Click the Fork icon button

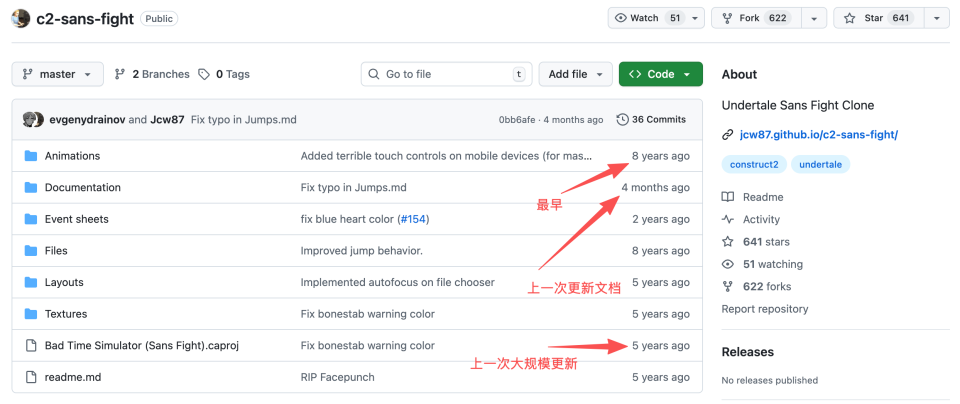[x=726, y=18]
